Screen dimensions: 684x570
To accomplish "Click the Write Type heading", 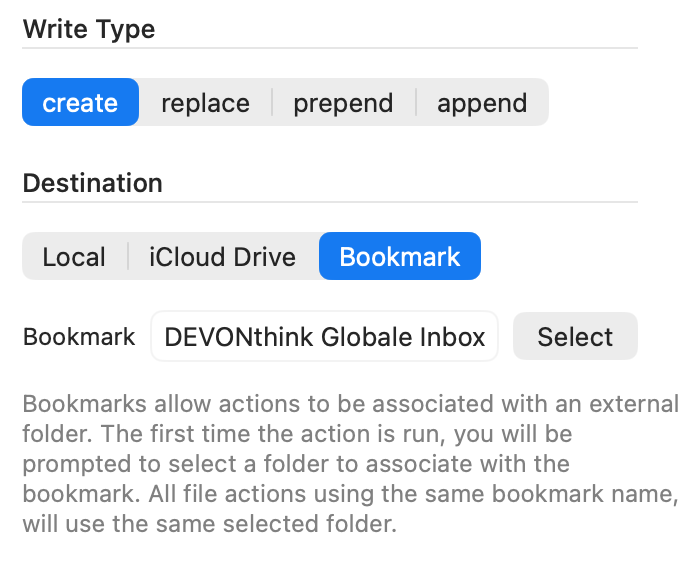I will pos(89,29).
